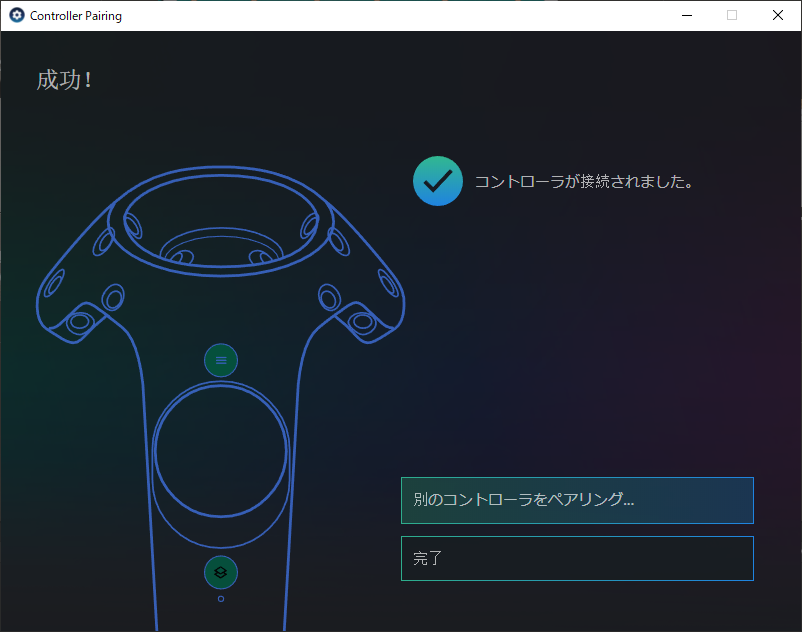This screenshot has height=632, width=802.
Task: Close the Controller Pairing window
Action: pos(778,15)
